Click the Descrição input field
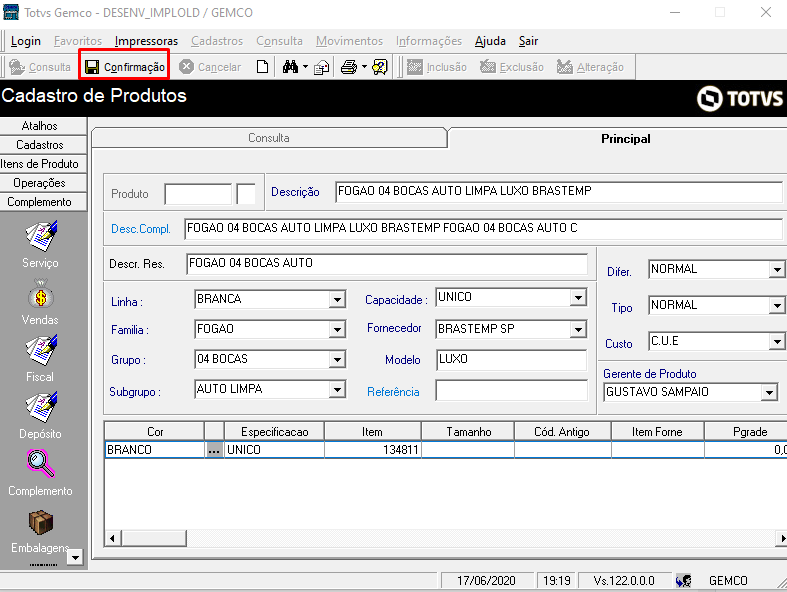Image resolution: width=787 pixels, height=592 pixels. coord(559,191)
